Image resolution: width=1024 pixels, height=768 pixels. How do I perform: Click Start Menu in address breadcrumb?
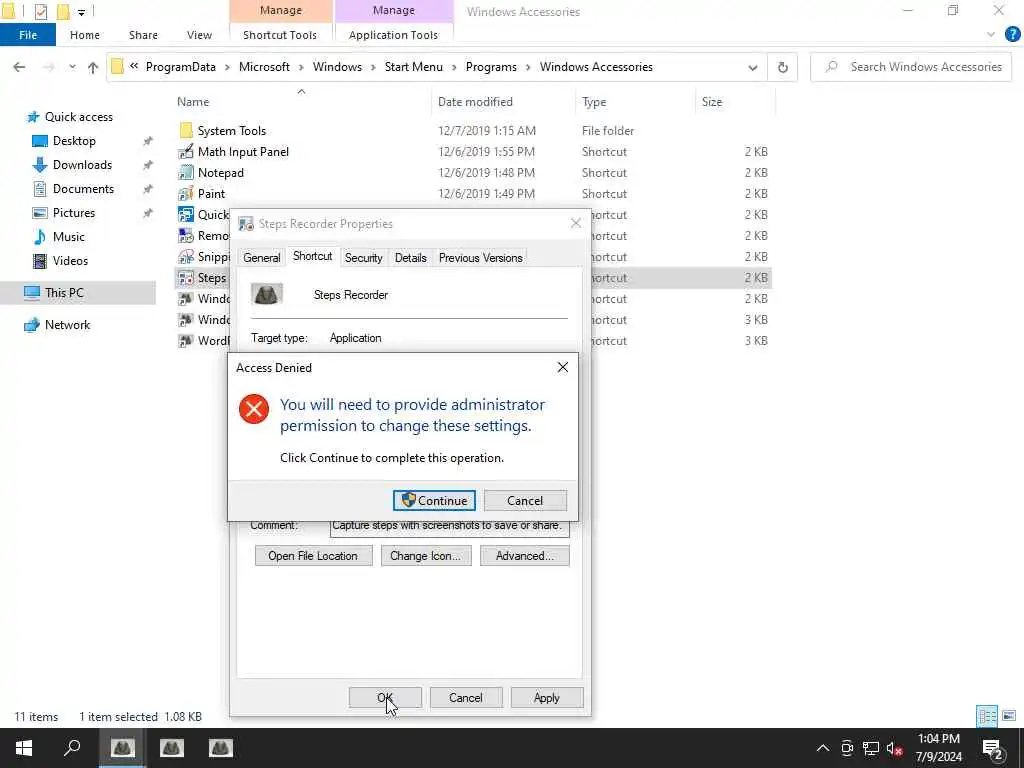(413, 67)
